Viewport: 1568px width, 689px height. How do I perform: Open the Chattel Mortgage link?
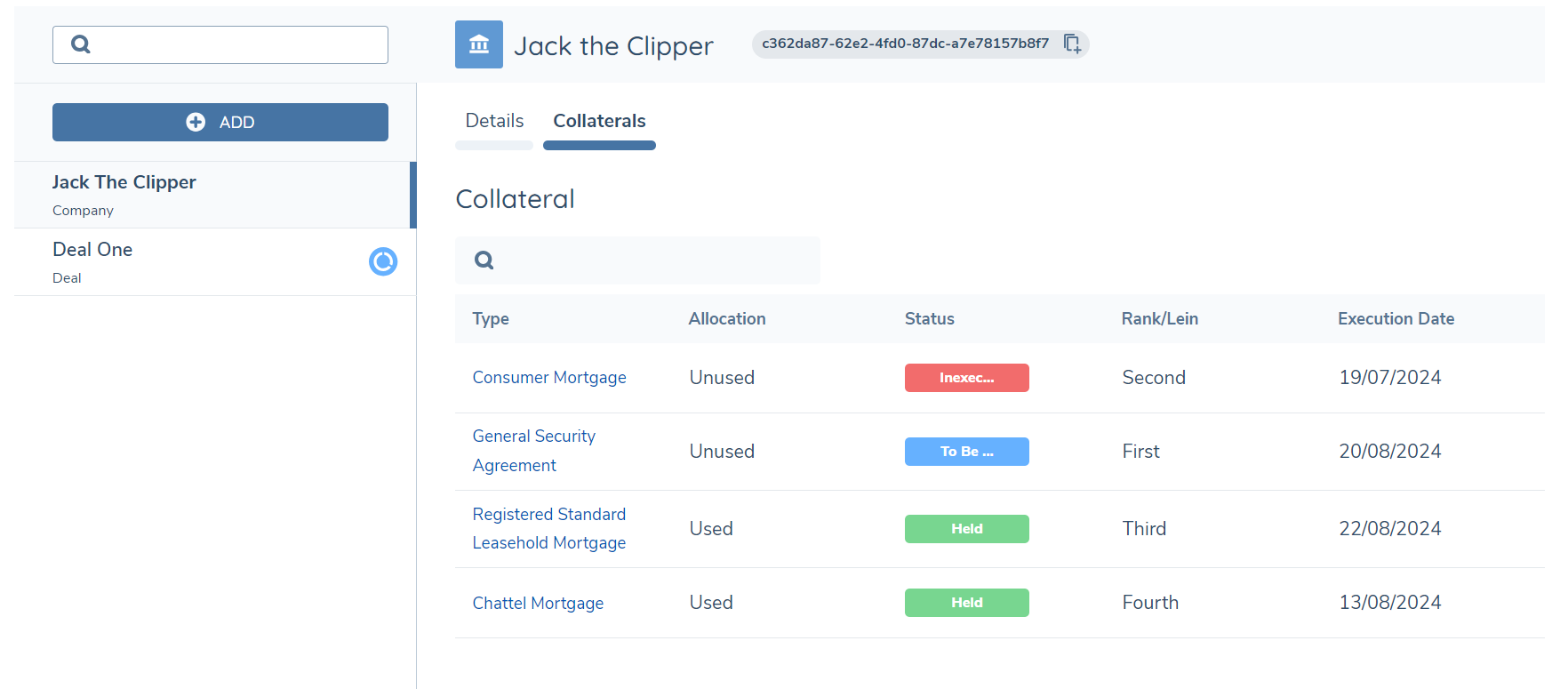[538, 603]
